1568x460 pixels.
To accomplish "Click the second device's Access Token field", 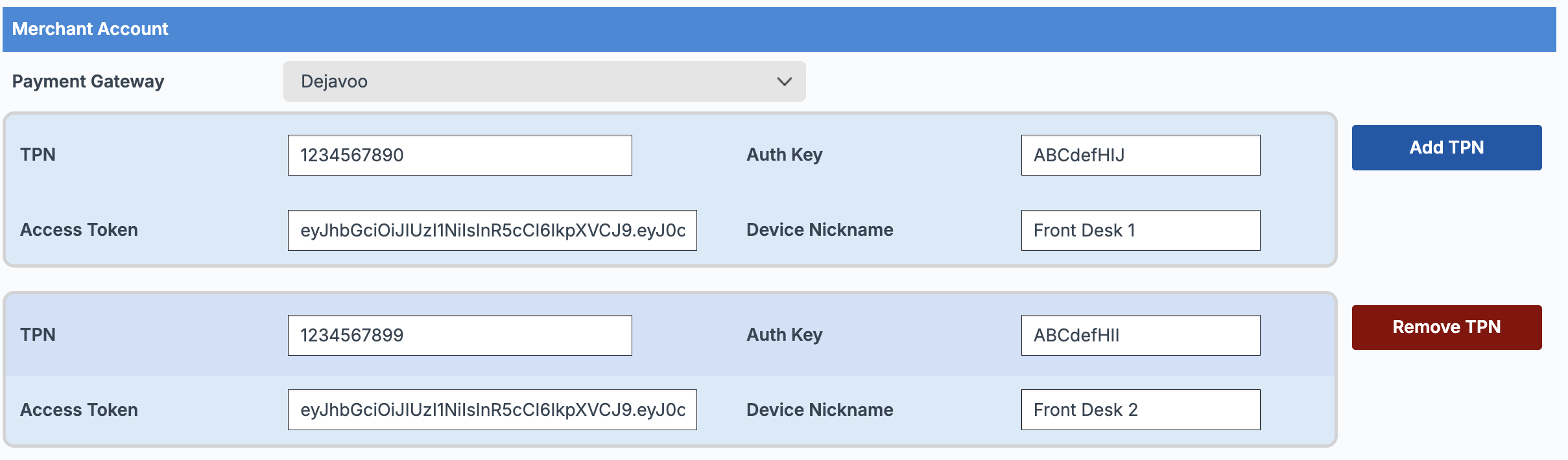I will [x=492, y=410].
